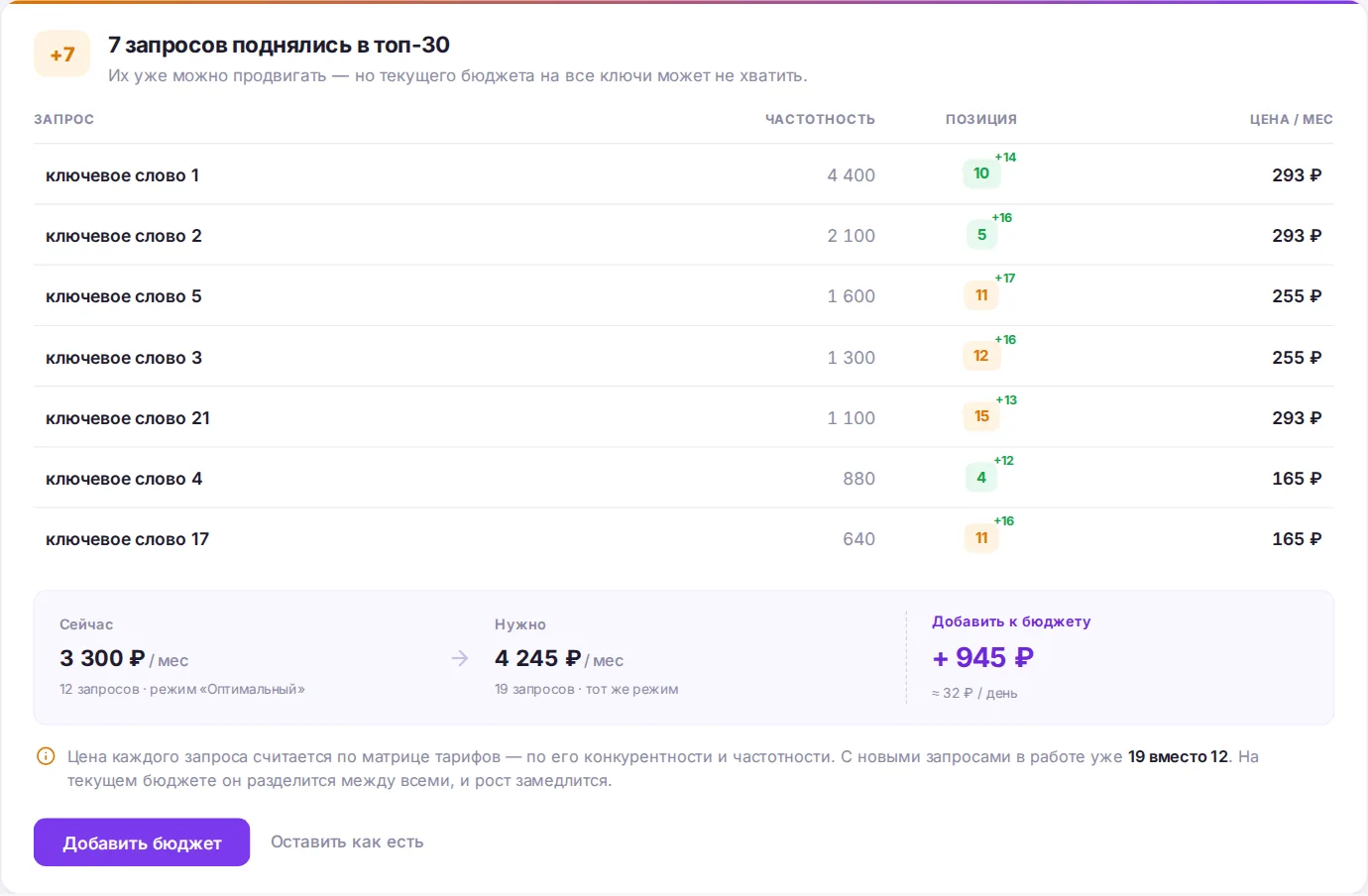Viewport: 1368px width, 896px height.
Task: Click the + 945 ₽ budget amount
Action: tap(982, 658)
